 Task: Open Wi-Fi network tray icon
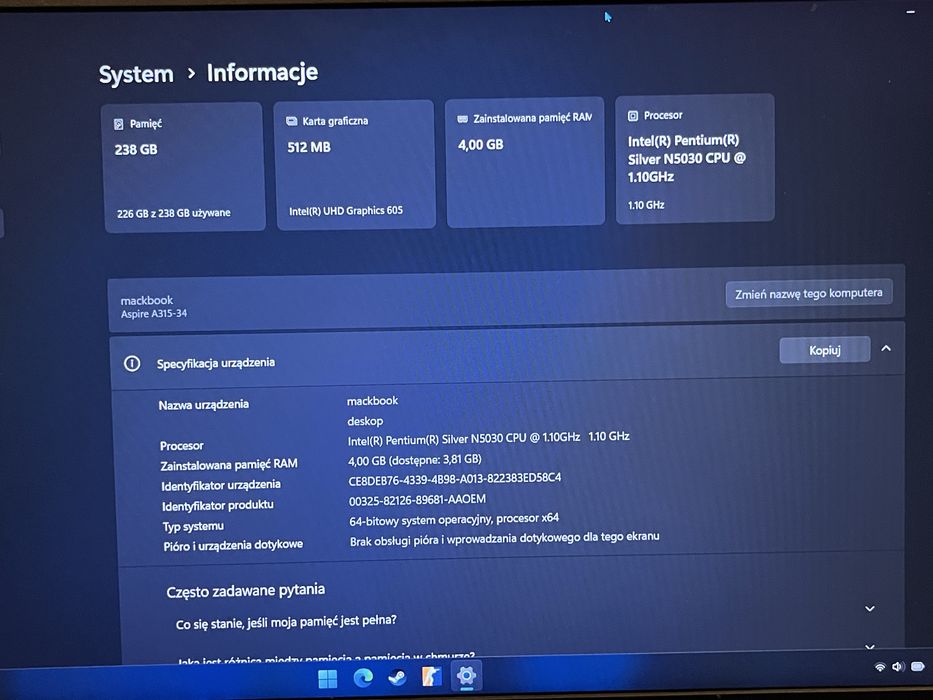pos(880,667)
